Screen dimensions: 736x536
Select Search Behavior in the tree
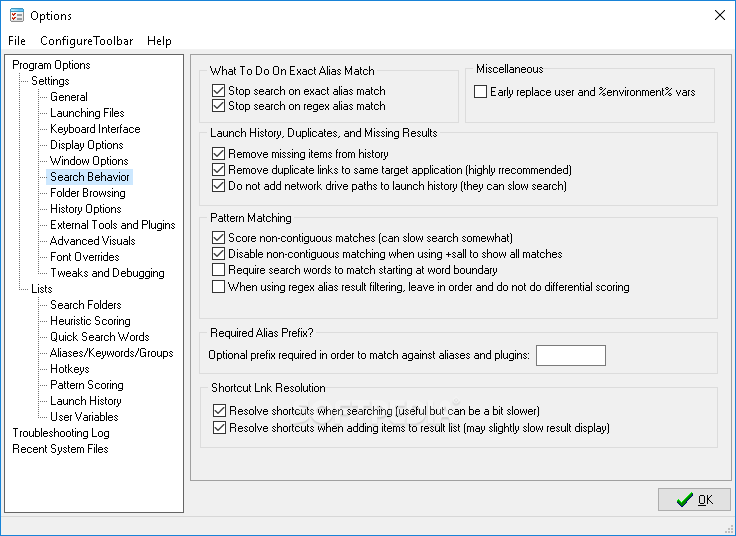tap(90, 176)
